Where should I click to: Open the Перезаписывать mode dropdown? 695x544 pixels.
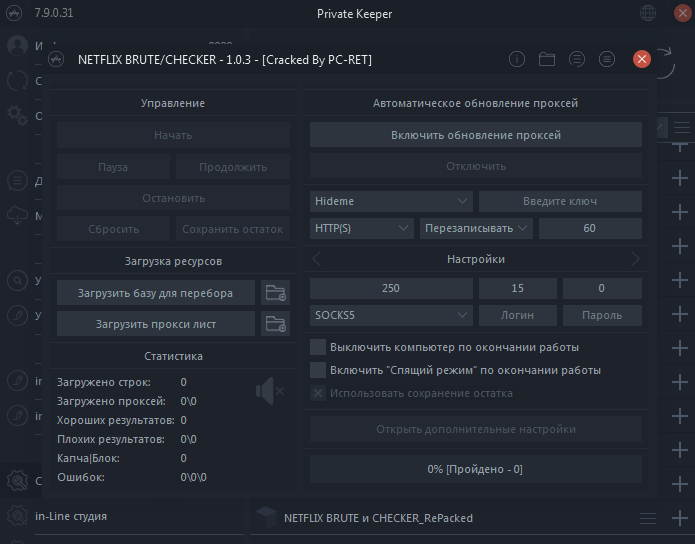[x=476, y=228]
